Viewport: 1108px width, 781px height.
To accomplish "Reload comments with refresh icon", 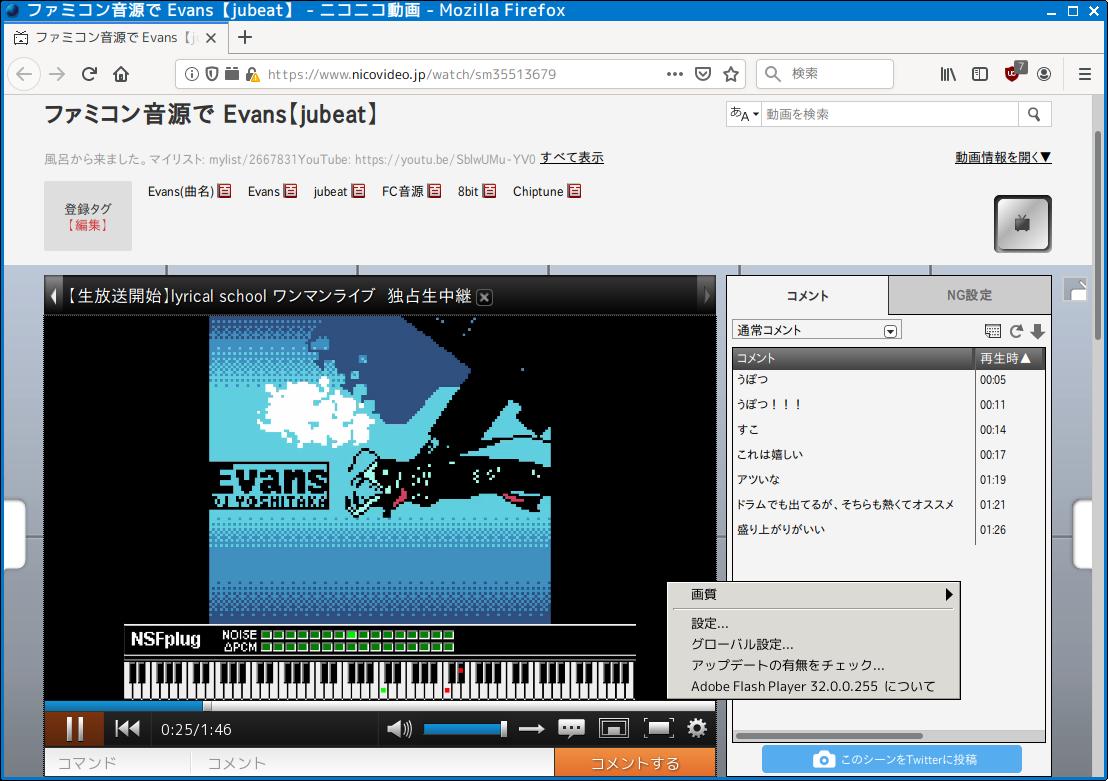I will (x=1016, y=331).
